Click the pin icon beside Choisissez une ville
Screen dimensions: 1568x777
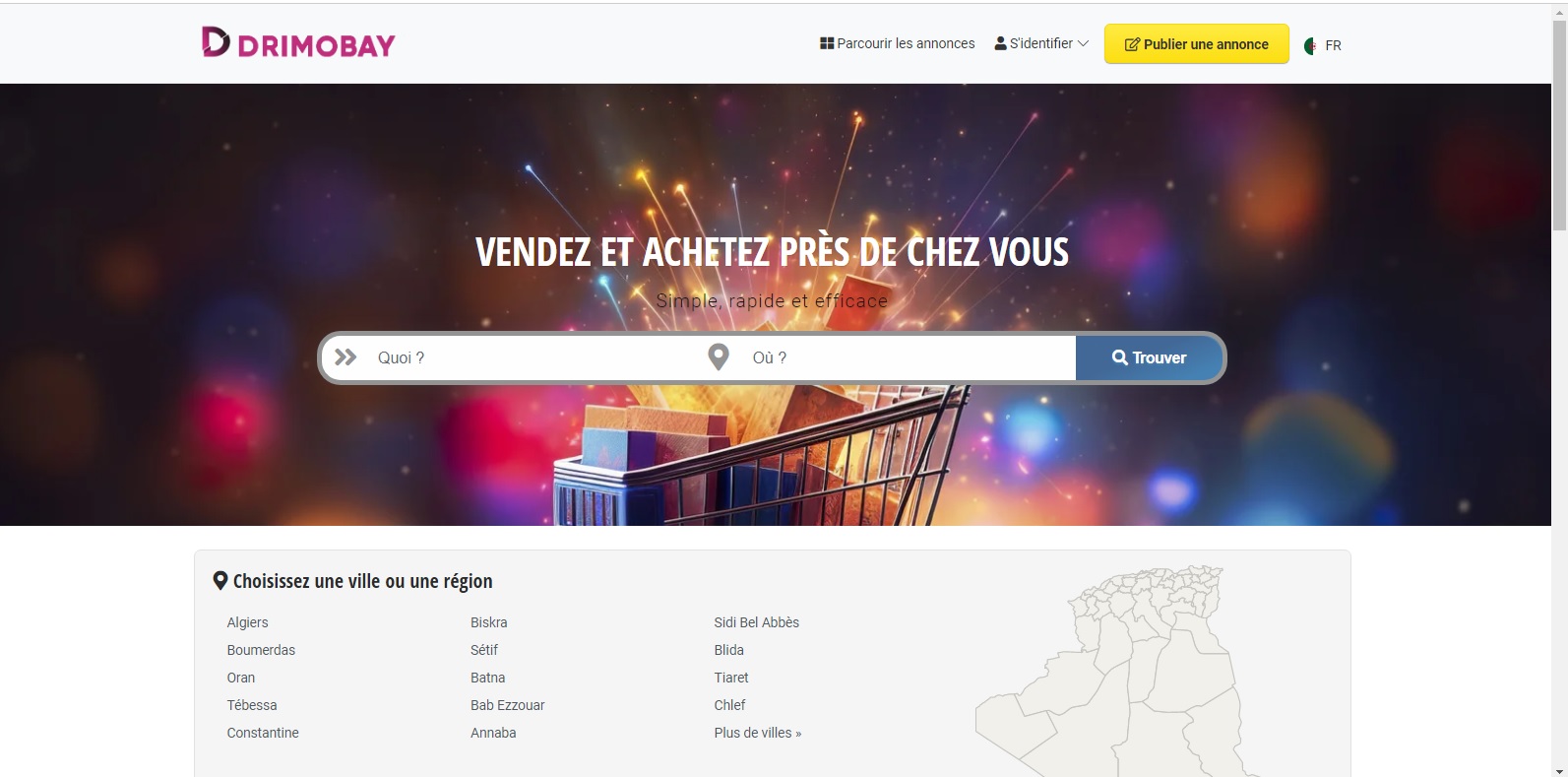click(x=220, y=581)
